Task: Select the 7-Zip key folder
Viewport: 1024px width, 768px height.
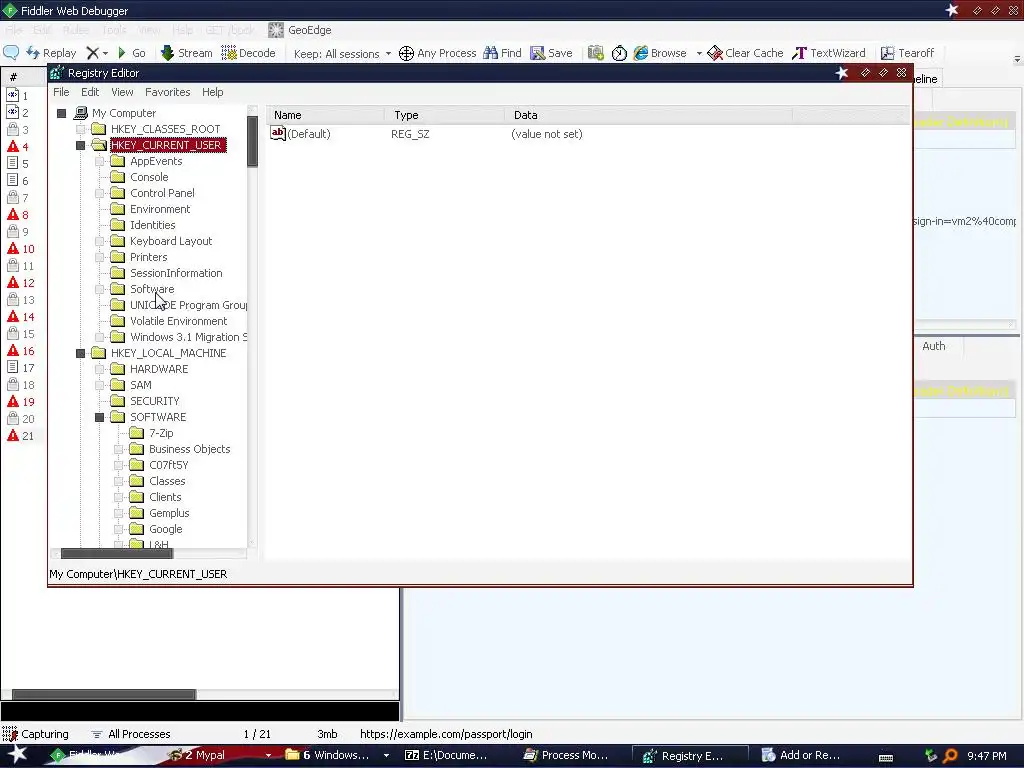Action: coord(161,433)
